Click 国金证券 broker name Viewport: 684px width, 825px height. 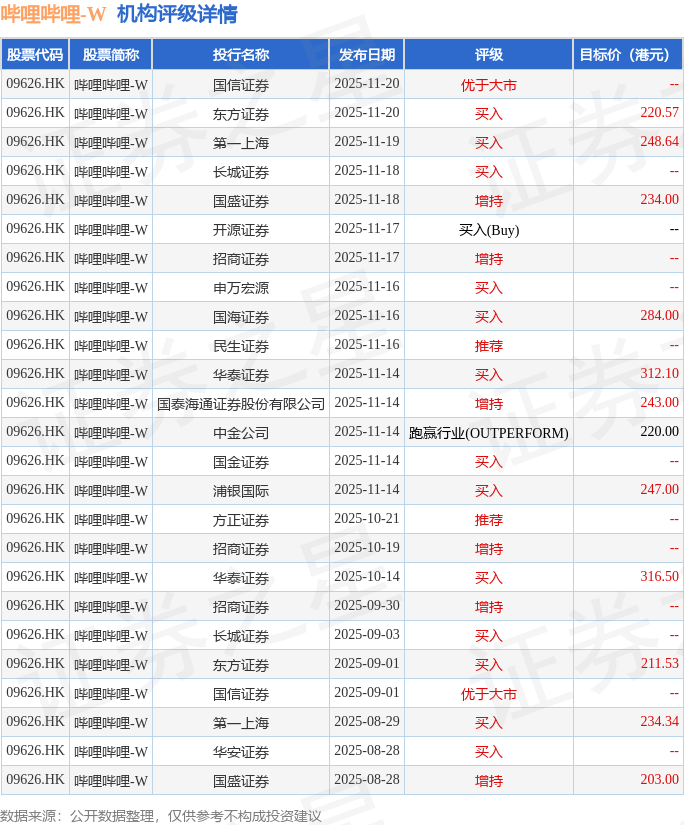click(241, 461)
